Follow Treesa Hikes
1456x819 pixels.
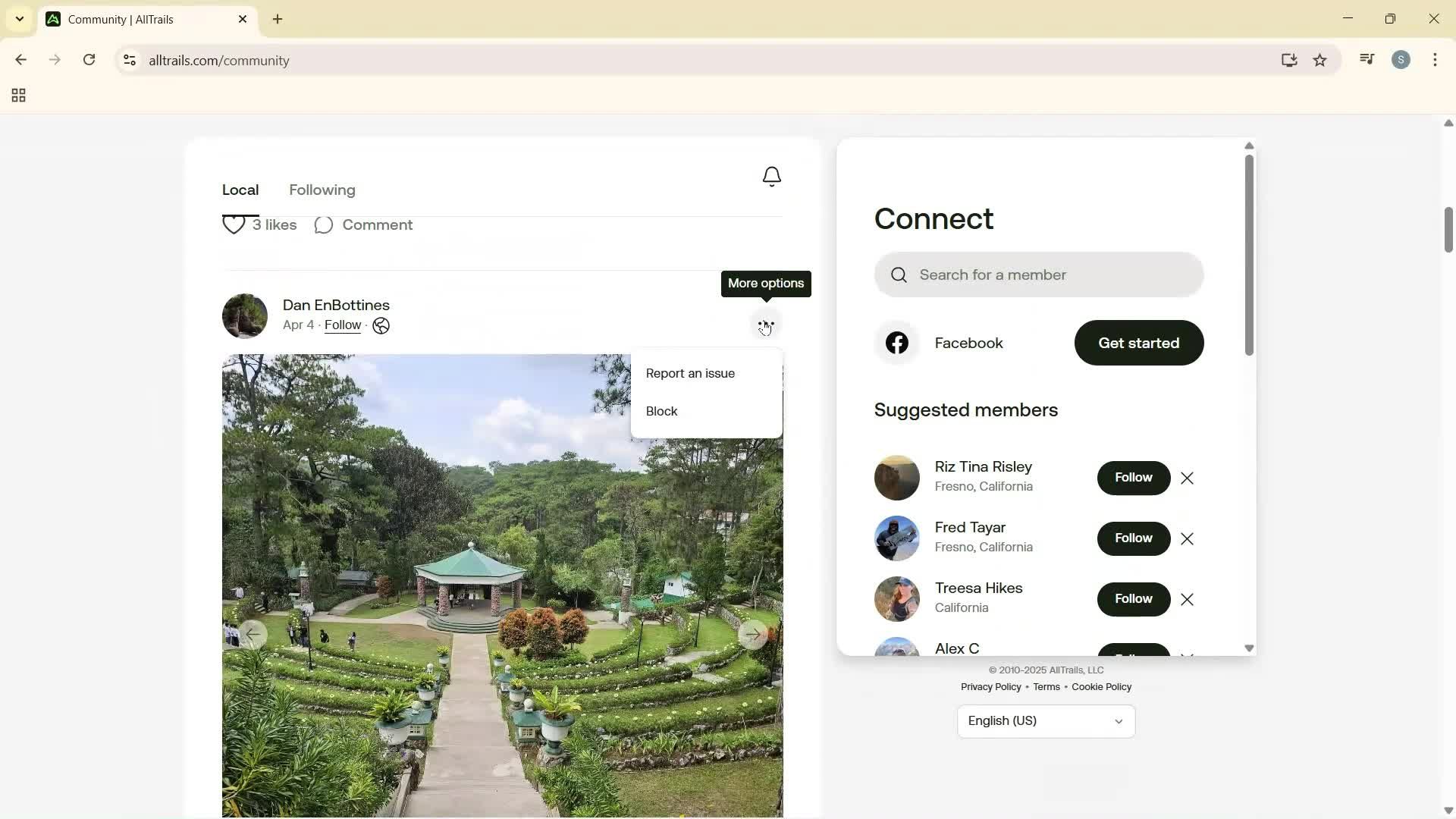pyautogui.click(x=1133, y=599)
